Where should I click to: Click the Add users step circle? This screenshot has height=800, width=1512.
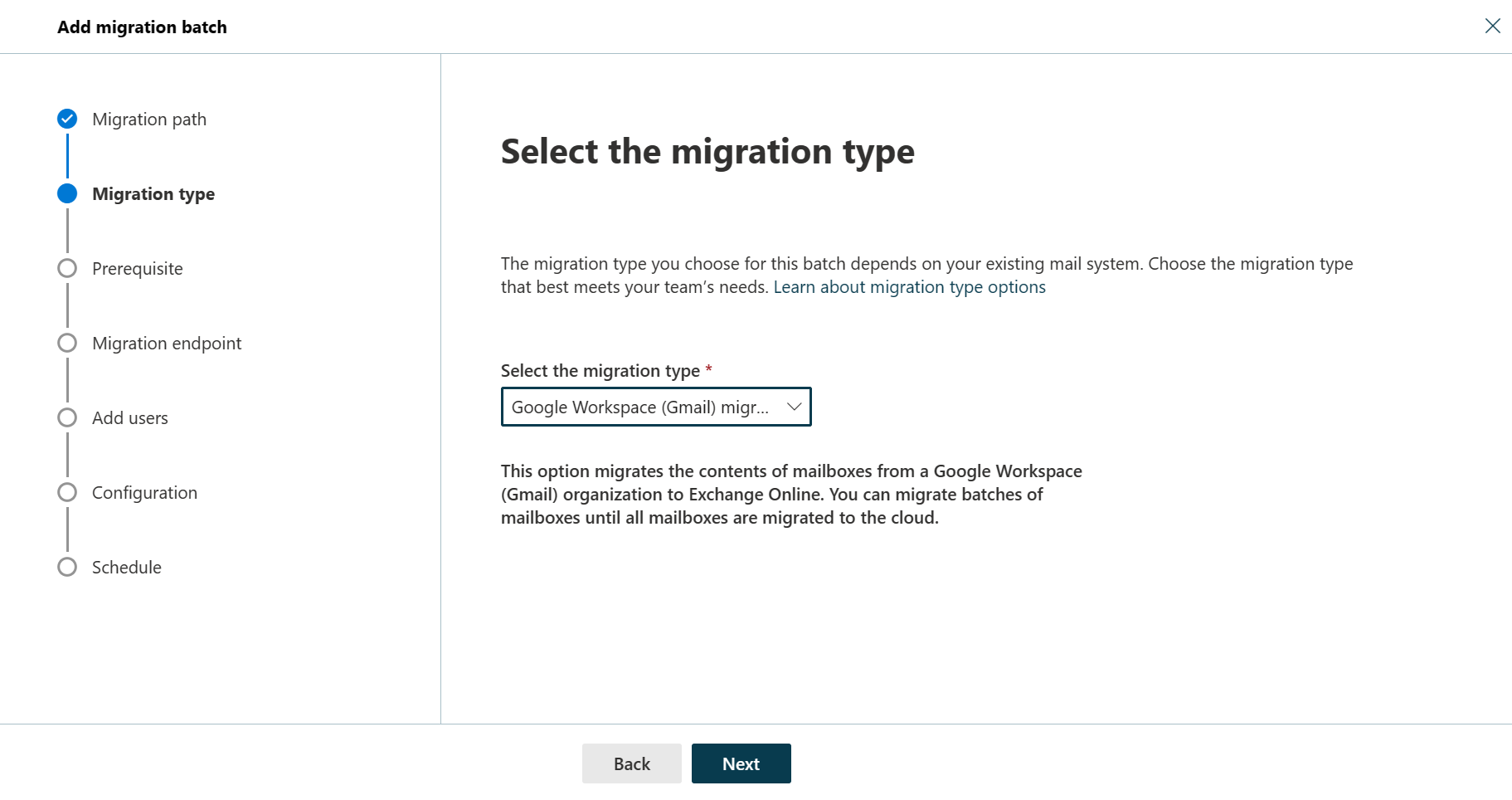tap(67, 417)
